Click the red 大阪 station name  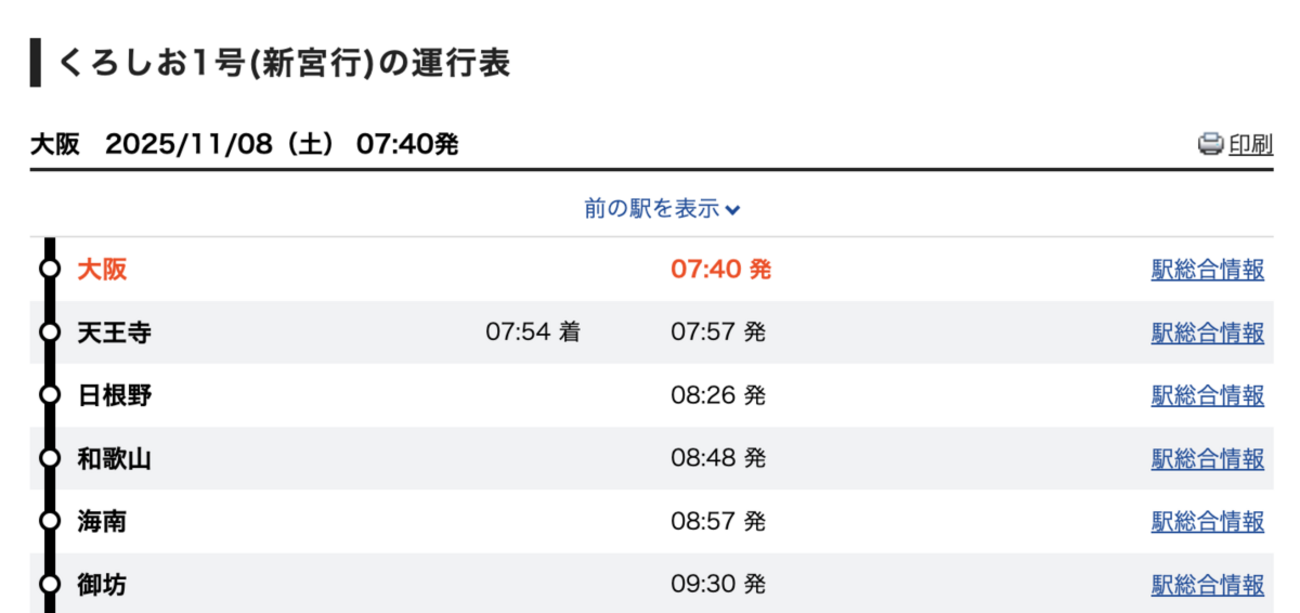pyautogui.click(x=102, y=270)
